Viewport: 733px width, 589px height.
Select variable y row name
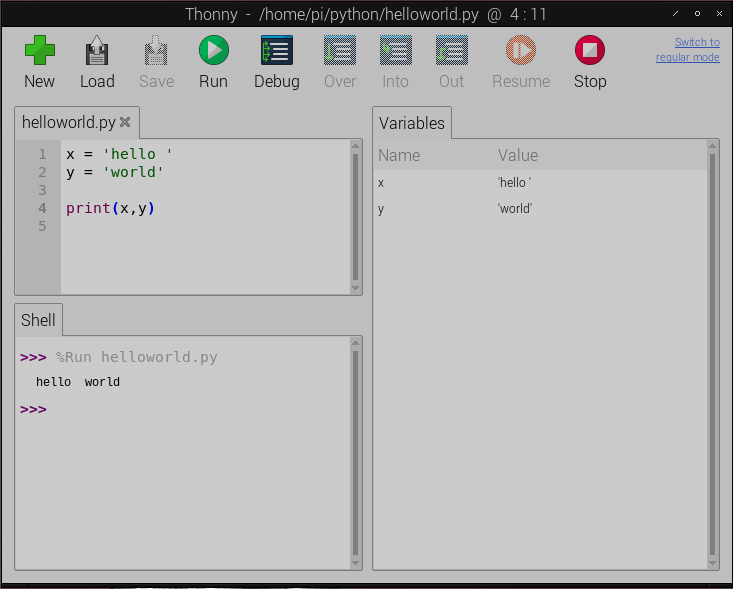[381, 209]
